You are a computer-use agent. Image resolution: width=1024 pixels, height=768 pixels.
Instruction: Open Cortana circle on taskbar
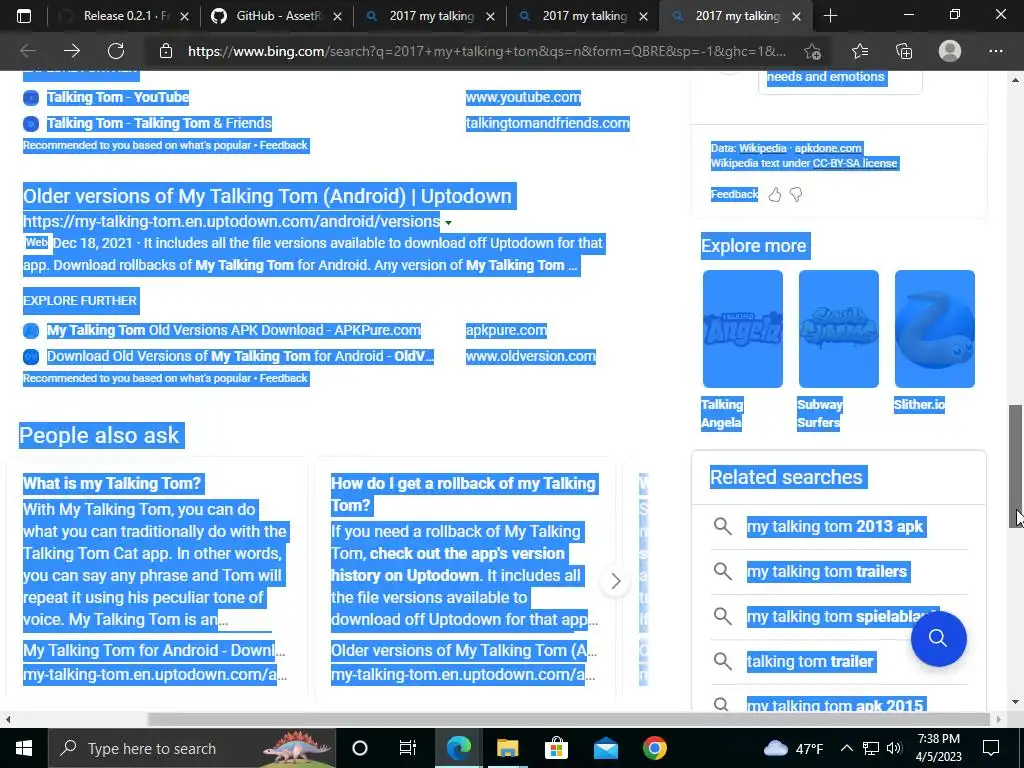pos(360,748)
